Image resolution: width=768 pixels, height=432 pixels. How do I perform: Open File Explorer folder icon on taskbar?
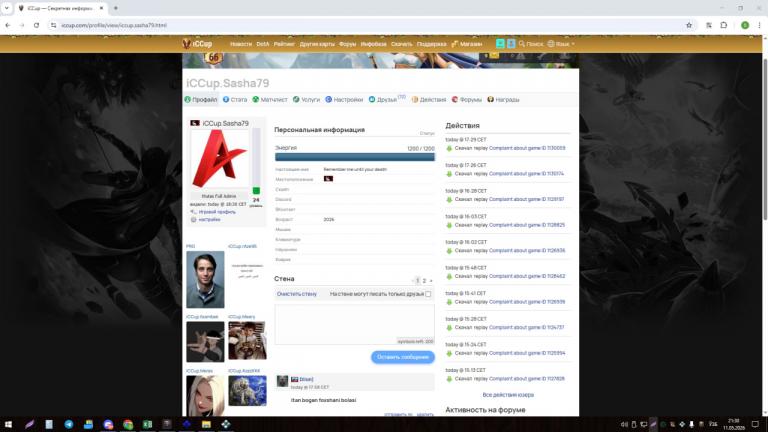(x=206, y=424)
